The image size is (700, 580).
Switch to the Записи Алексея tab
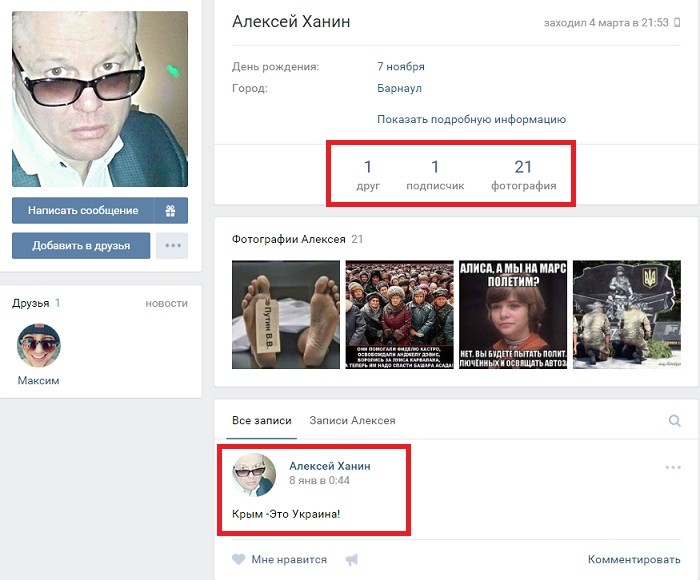[x=352, y=421]
